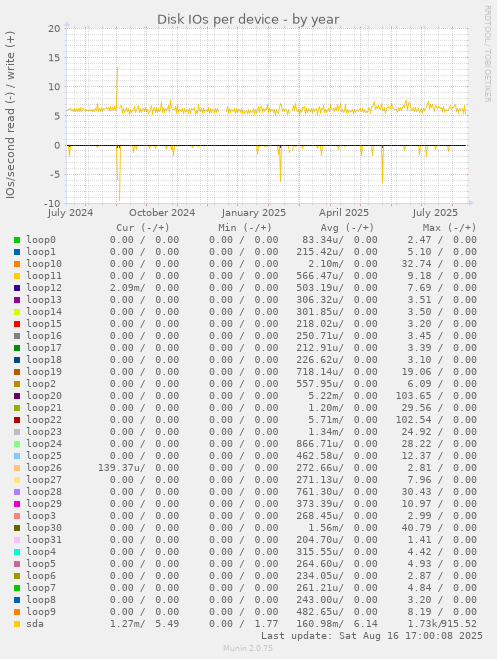Select the loop11 legend label

coord(44,276)
